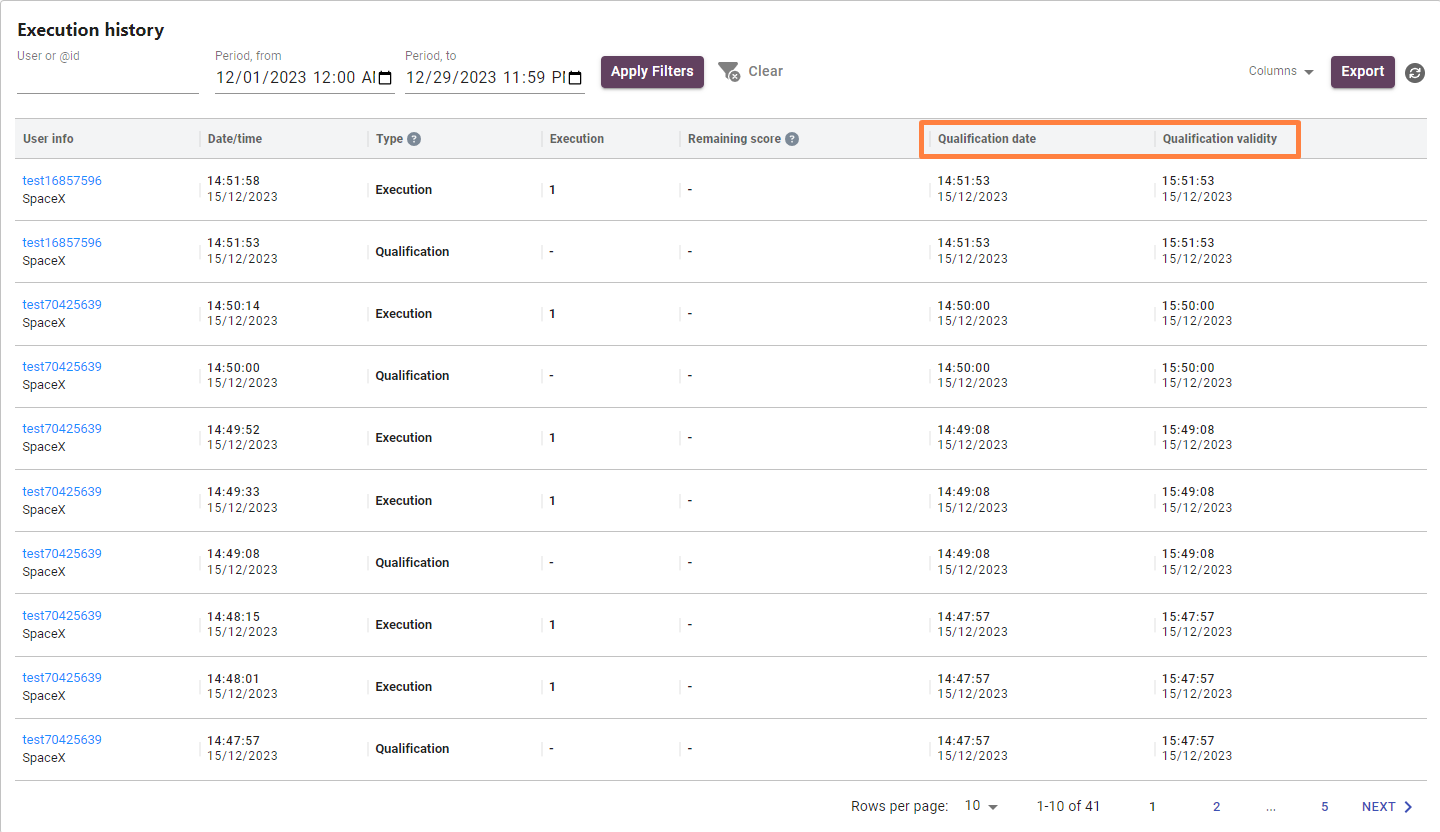The image size is (1440, 832).
Task: Click the User info column header
Action: coord(48,139)
